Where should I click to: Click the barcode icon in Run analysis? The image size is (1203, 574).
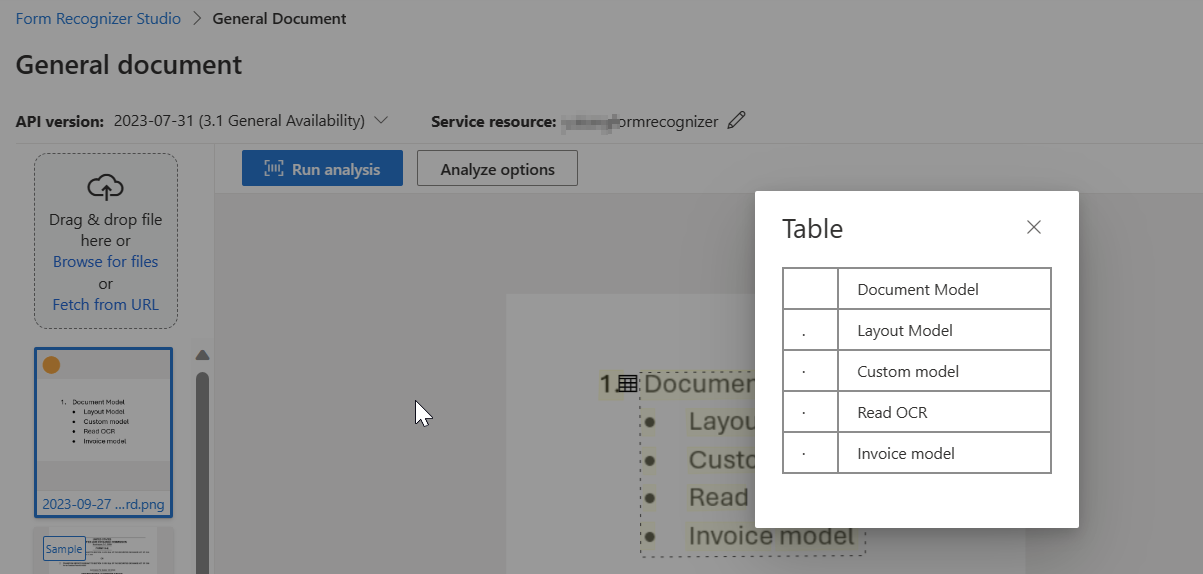pyautogui.click(x=274, y=169)
